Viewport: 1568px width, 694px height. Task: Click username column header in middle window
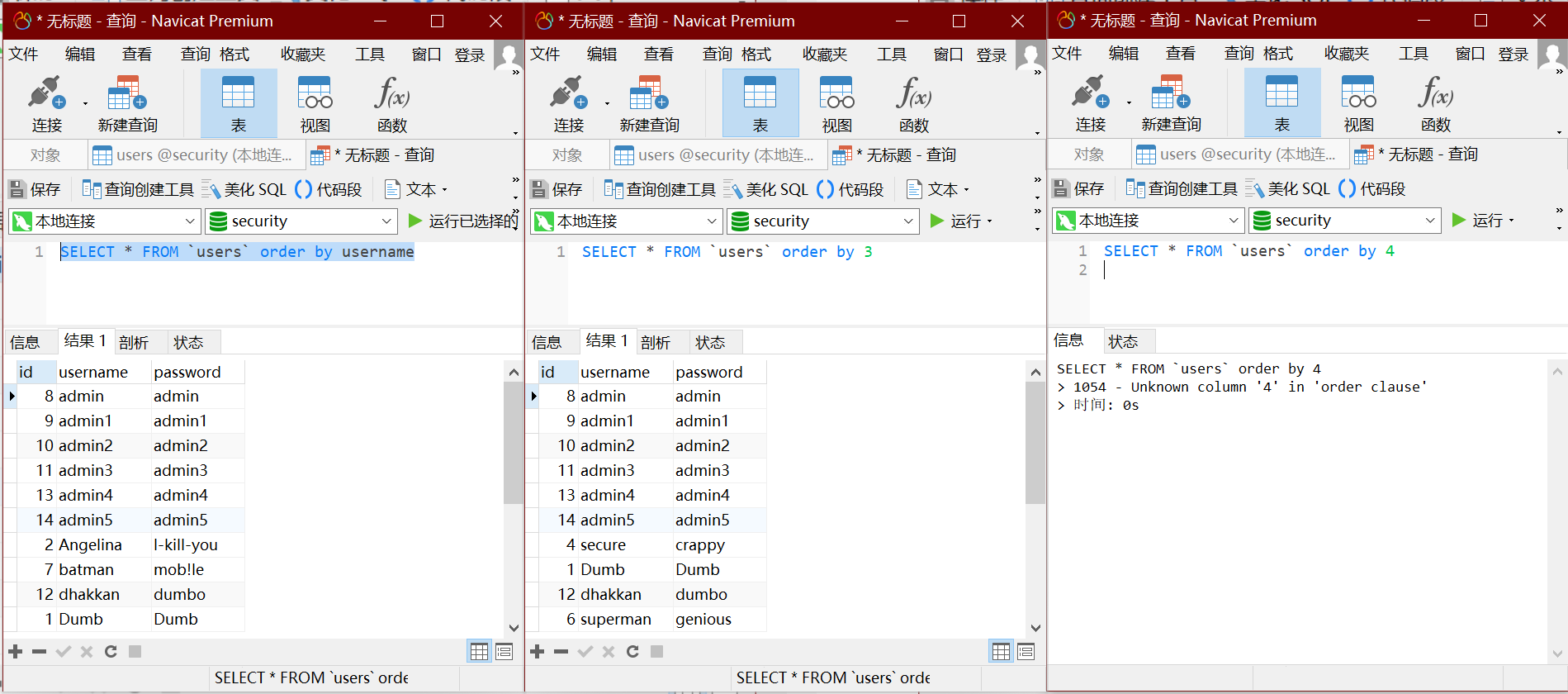626,373
